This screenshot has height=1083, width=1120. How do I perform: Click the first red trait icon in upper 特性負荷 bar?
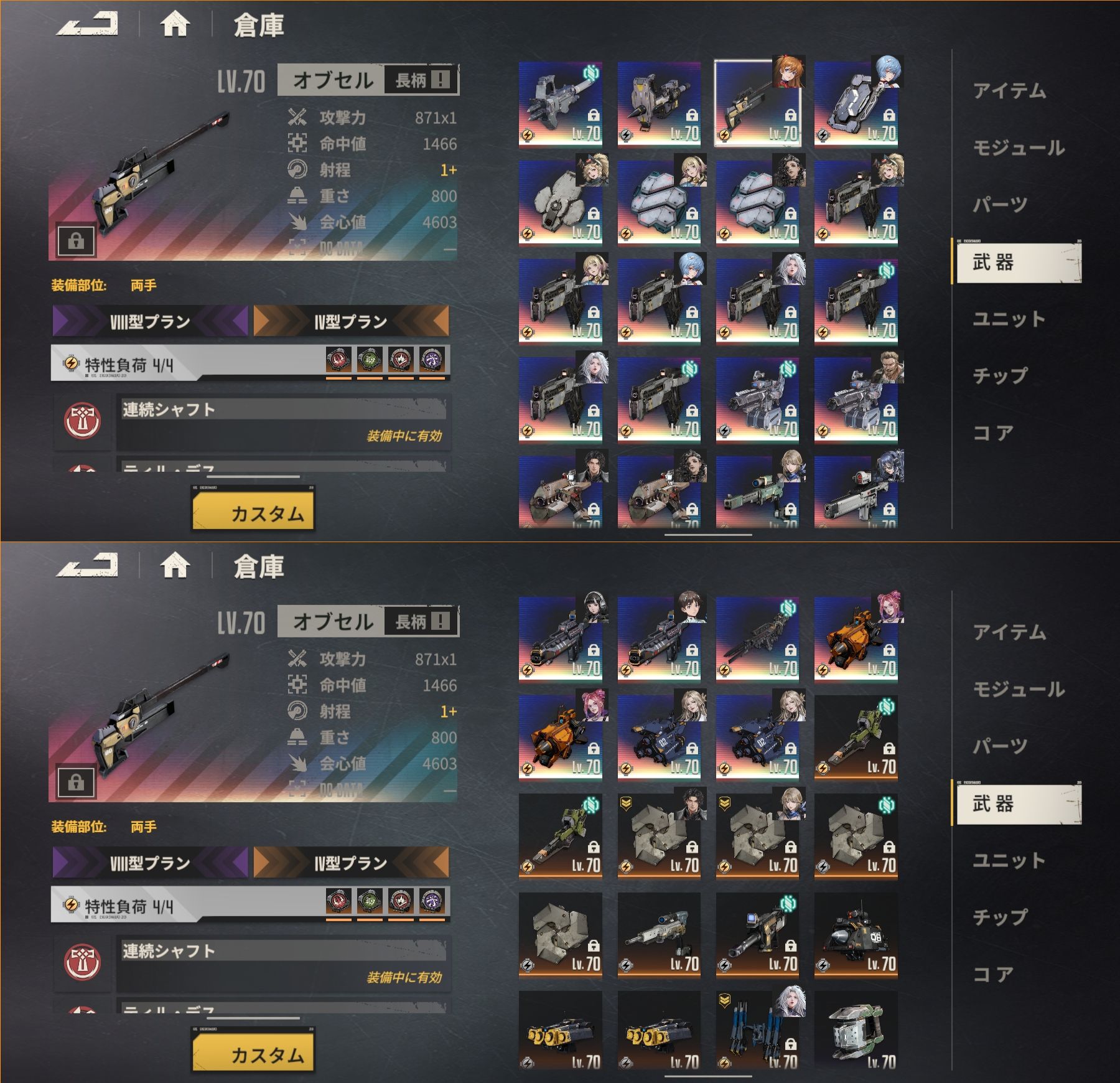[x=338, y=360]
